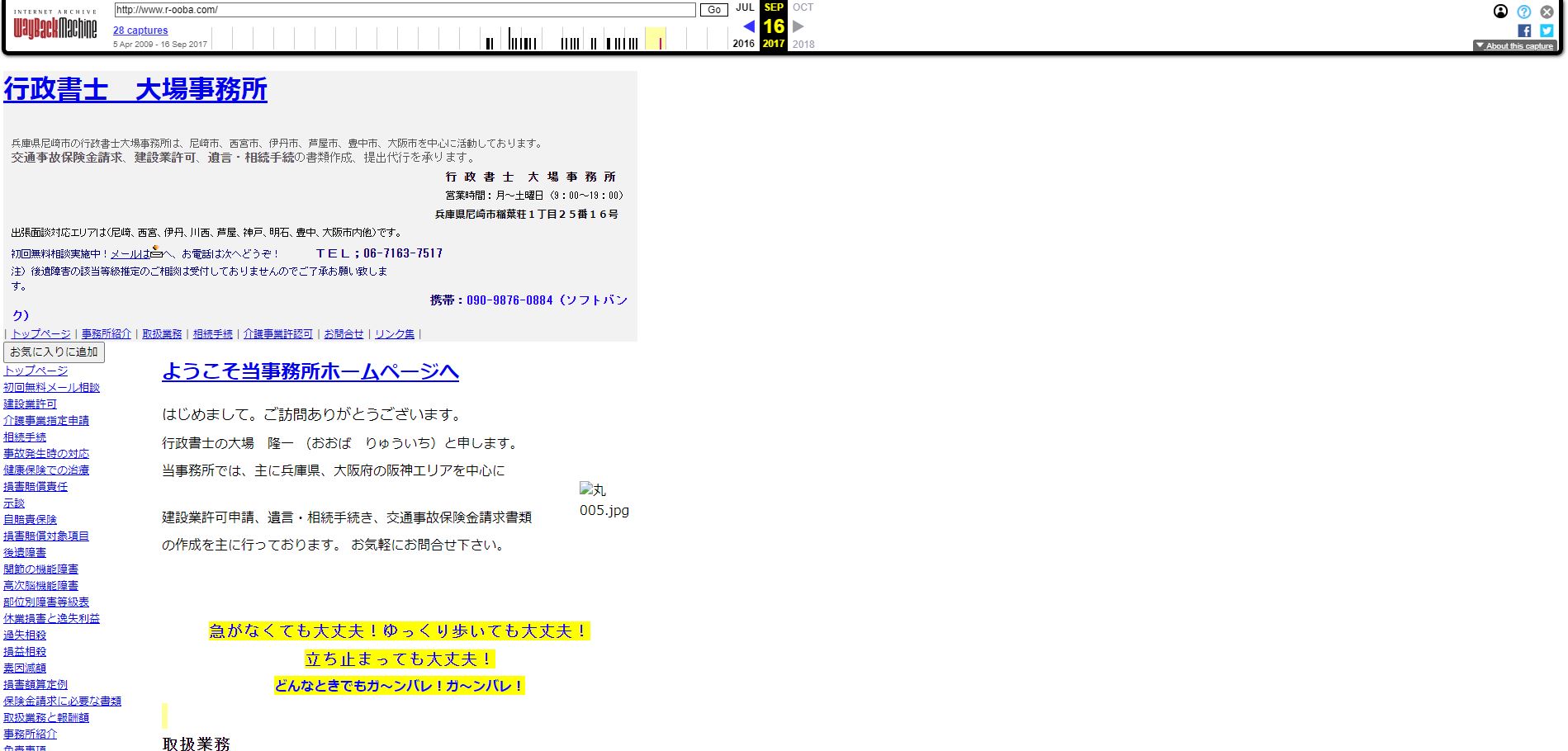The height and width of the screenshot is (751, 1568).
Task: Click the broken 丸005.jpg image
Action: point(604,500)
